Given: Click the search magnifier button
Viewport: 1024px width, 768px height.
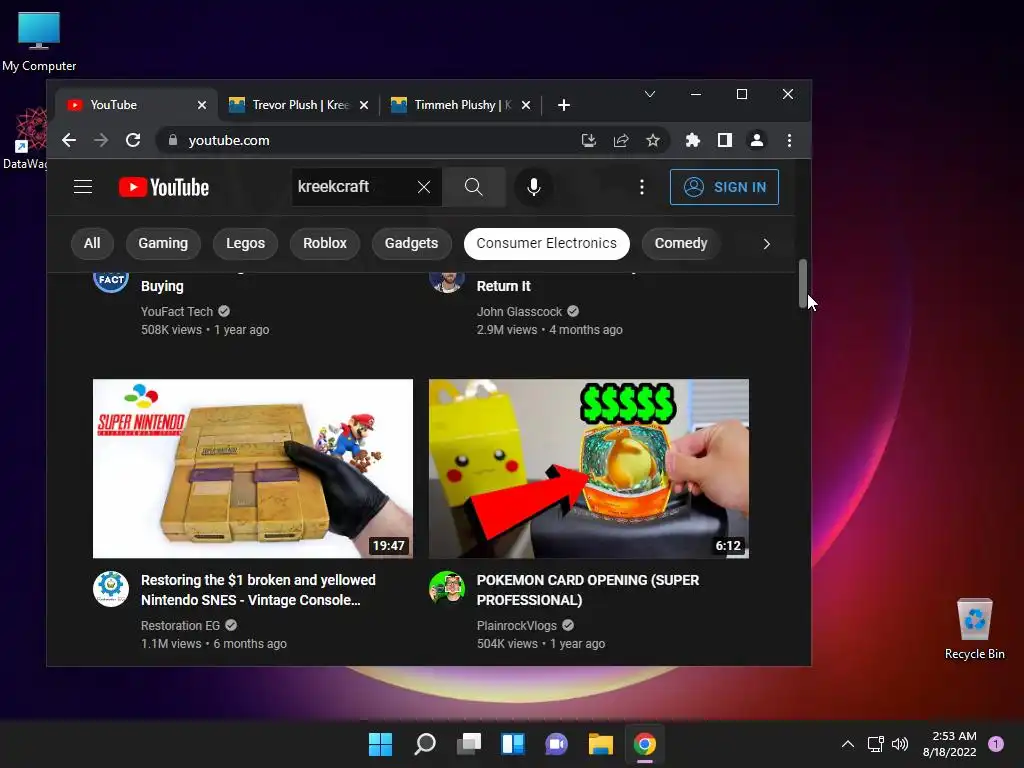Looking at the screenshot, I should tap(473, 187).
